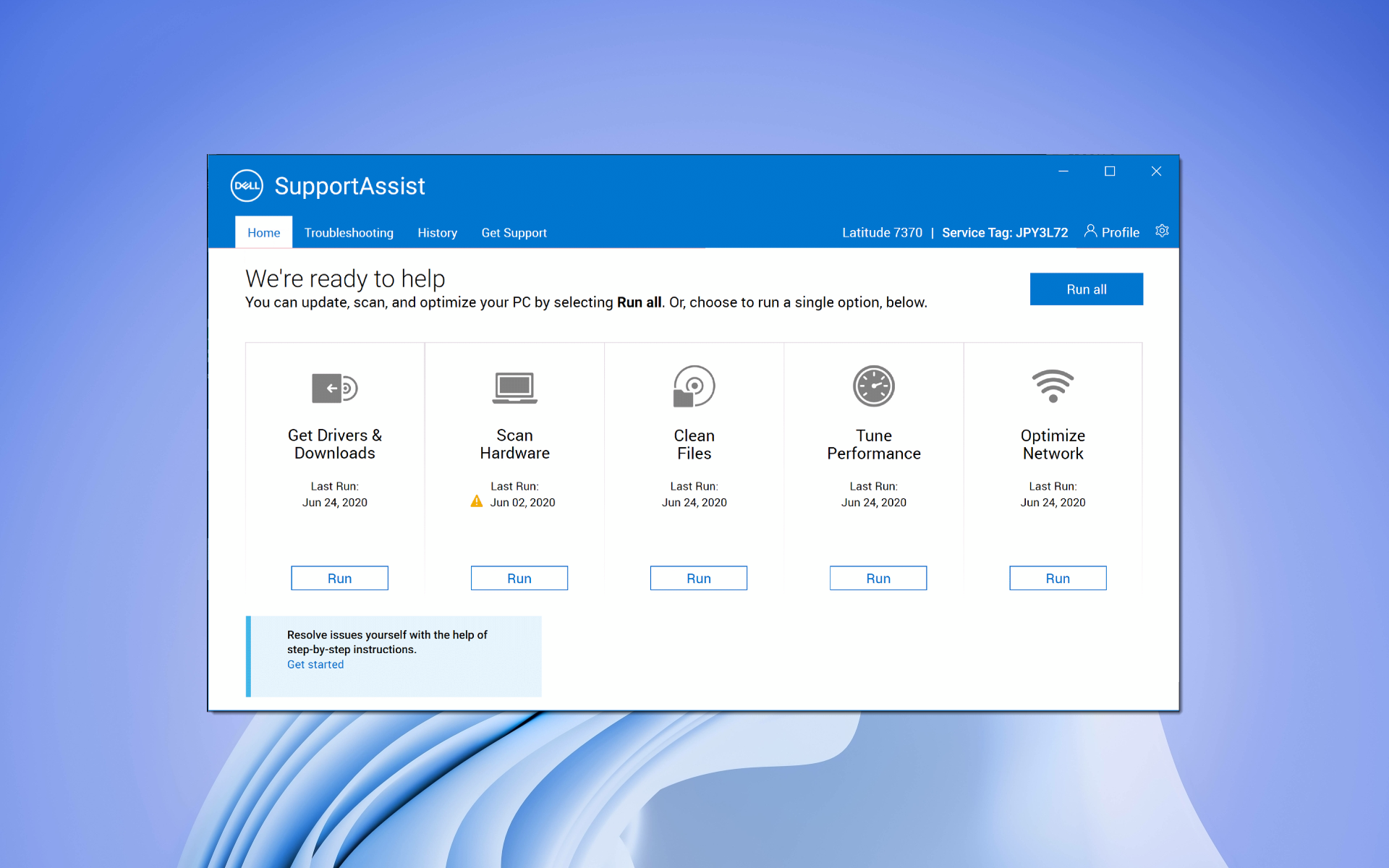Run Get Drivers & Downloads

click(339, 578)
